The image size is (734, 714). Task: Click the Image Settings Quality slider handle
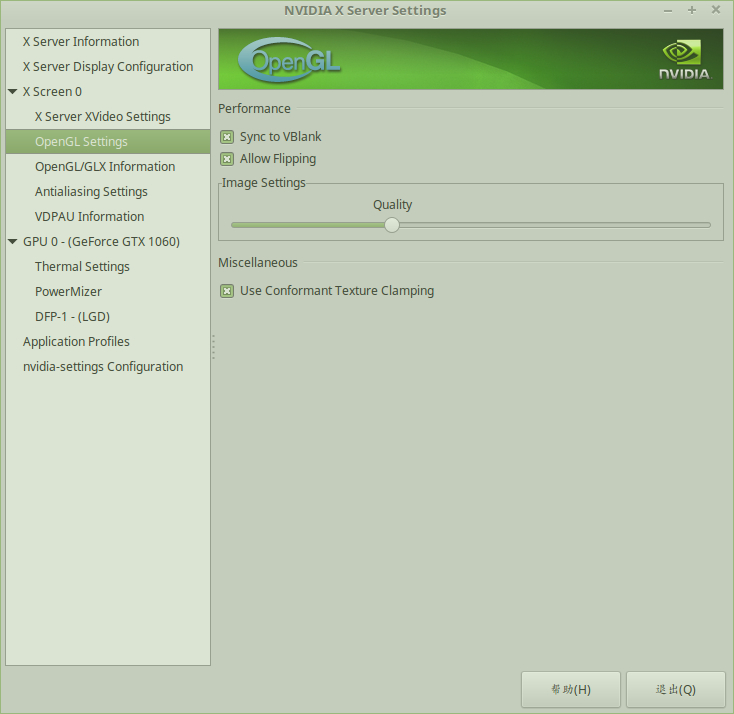point(392,225)
